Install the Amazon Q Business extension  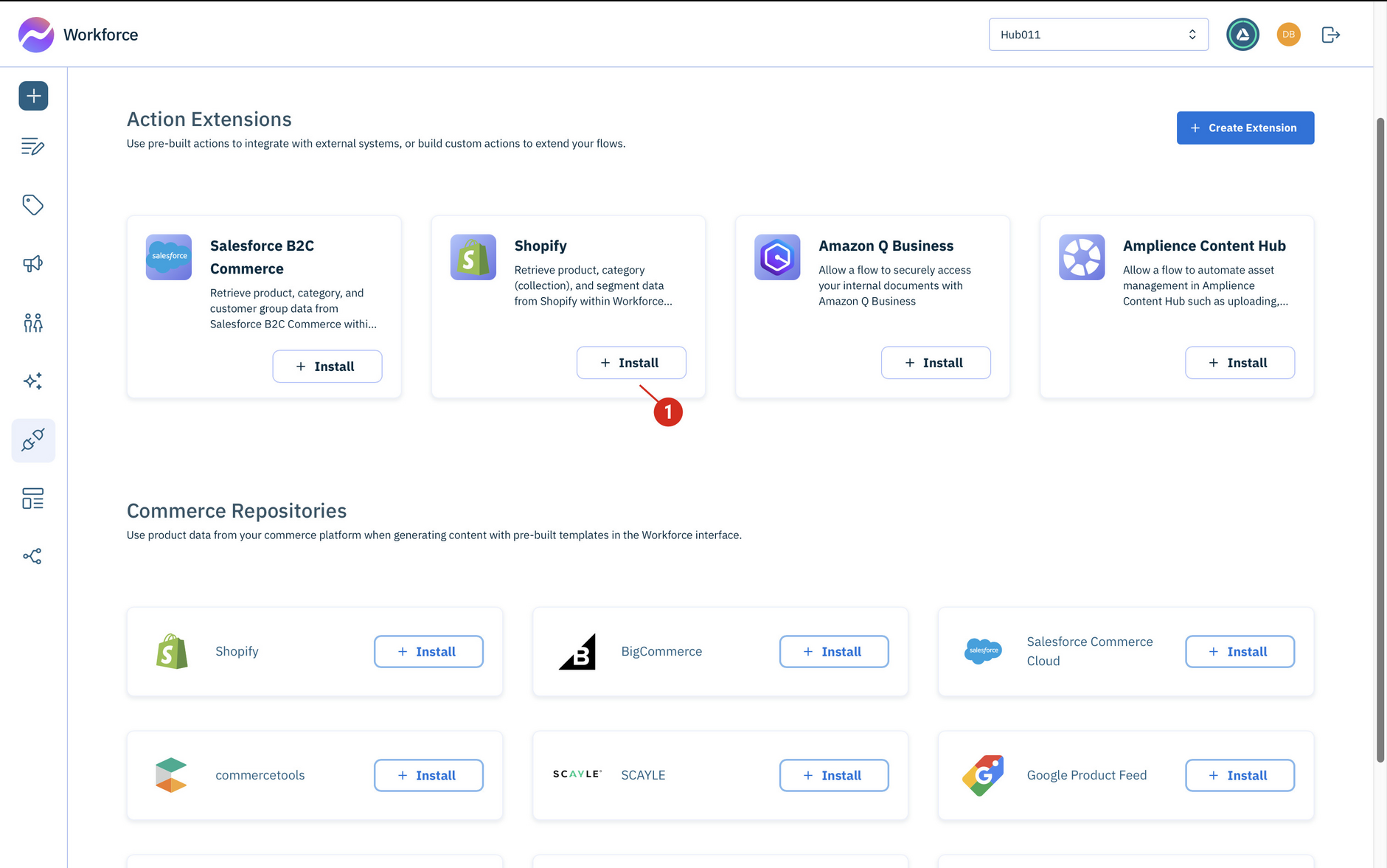tap(936, 362)
